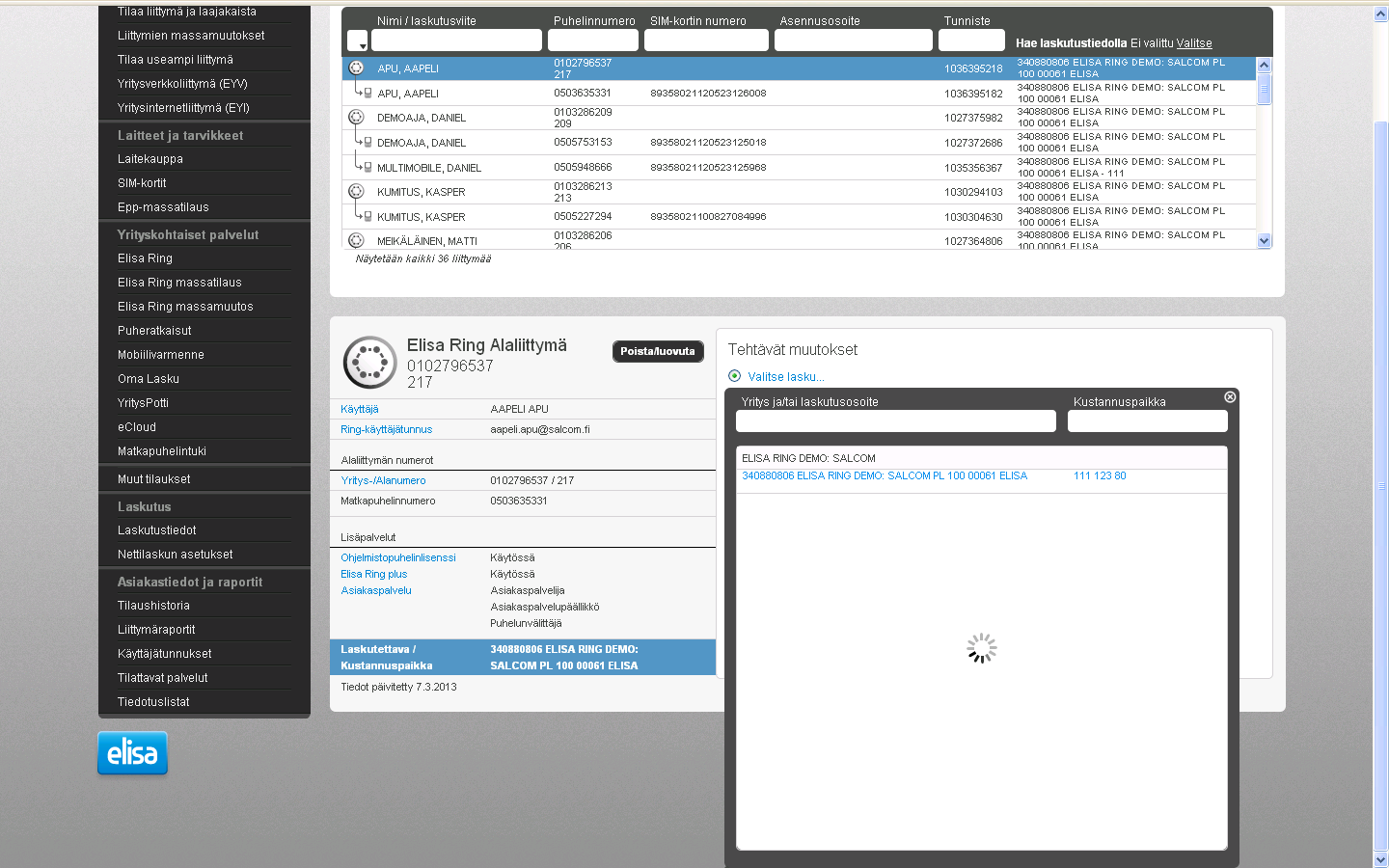Click the mobile icon in MULTIMOBILE, DANIEL row
This screenshot has height=868, width=1389.
tap(368, 167)
